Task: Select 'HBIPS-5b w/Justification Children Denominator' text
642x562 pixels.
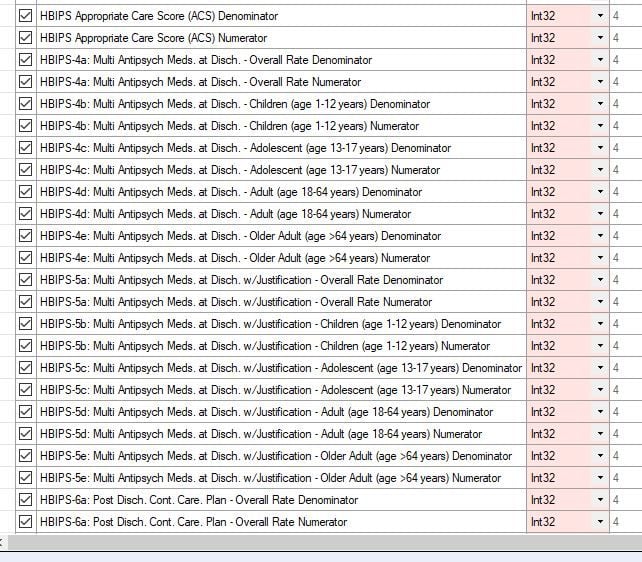Action: point(271,324)
